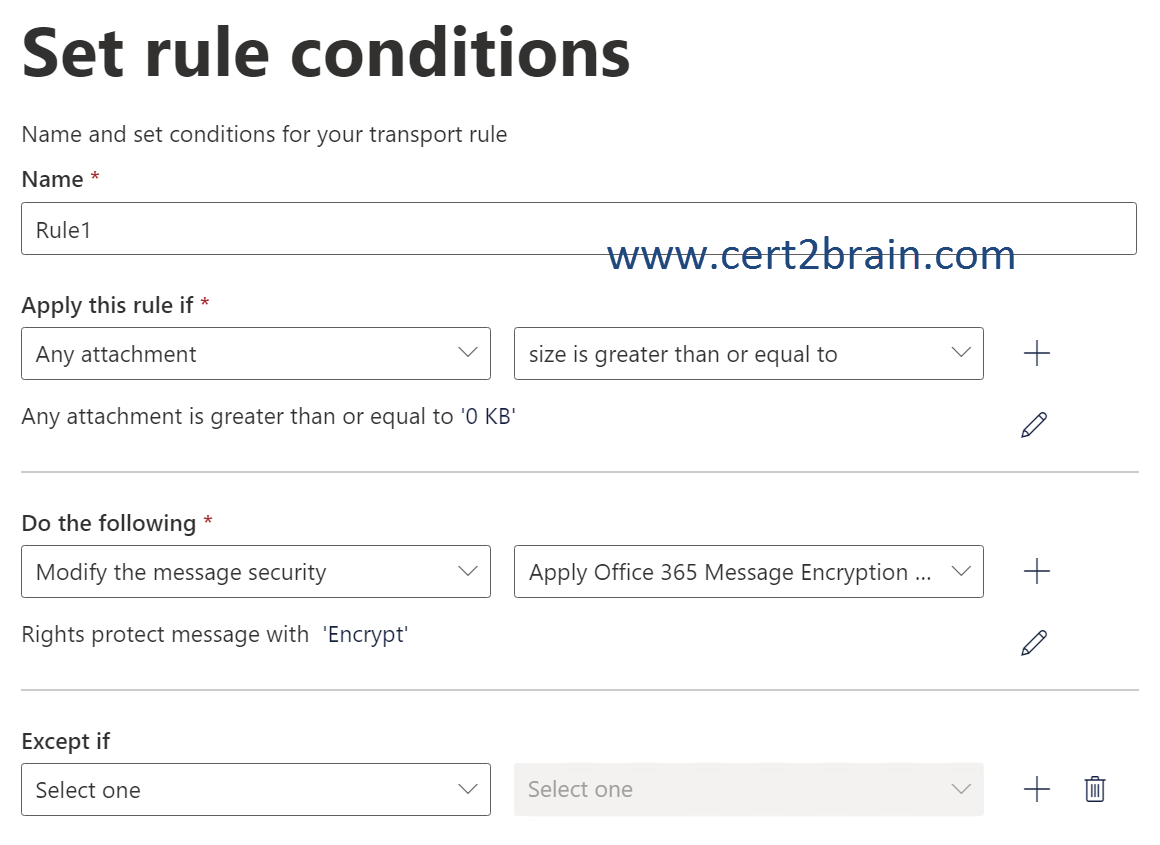Edit the Encrypt rights protection pencil
Image resolution: width=1160 pixels, height=845 pixels.
tap(1033, 643)
